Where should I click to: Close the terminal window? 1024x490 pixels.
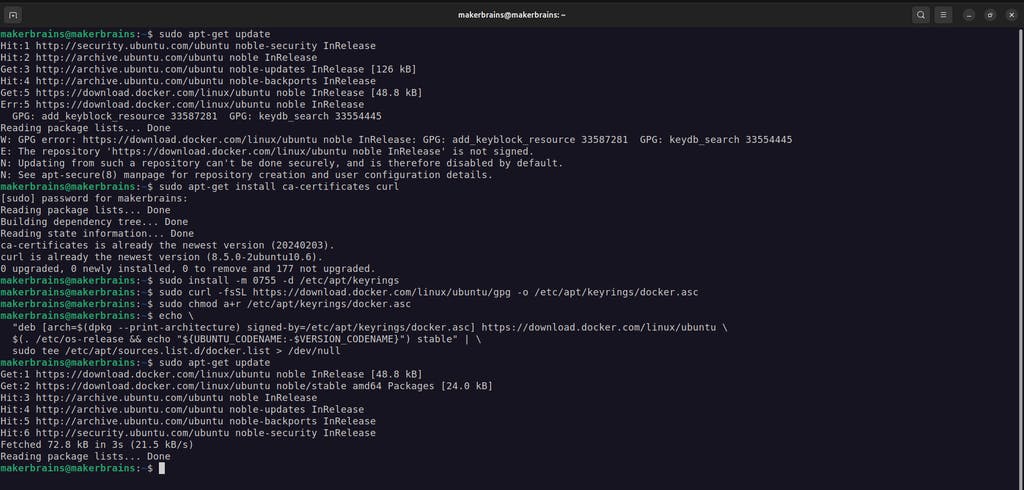1011,15
